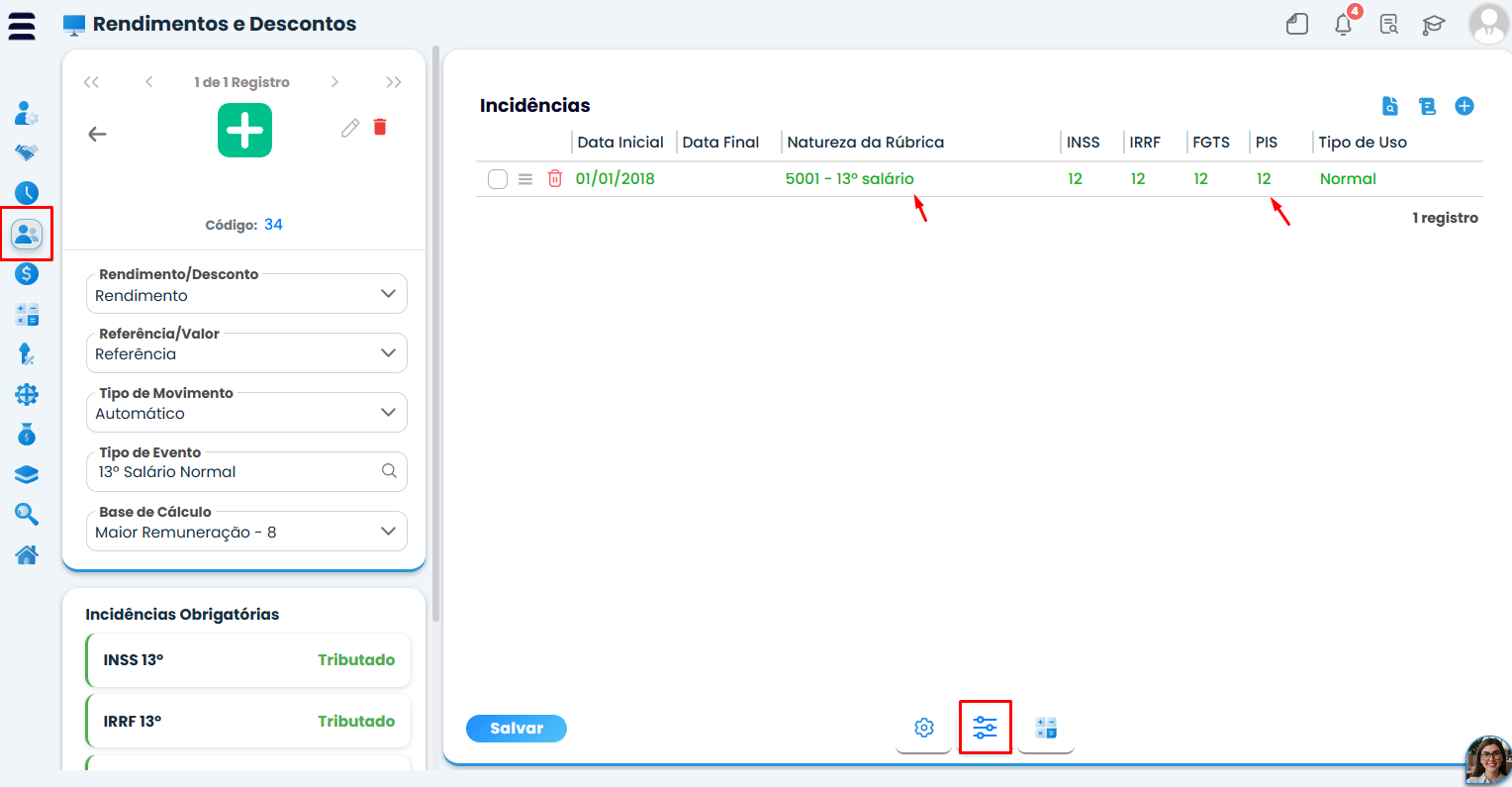Open the hamburger main menu
Viewport: 1512px width, 787px height.
tap(22, 25)
